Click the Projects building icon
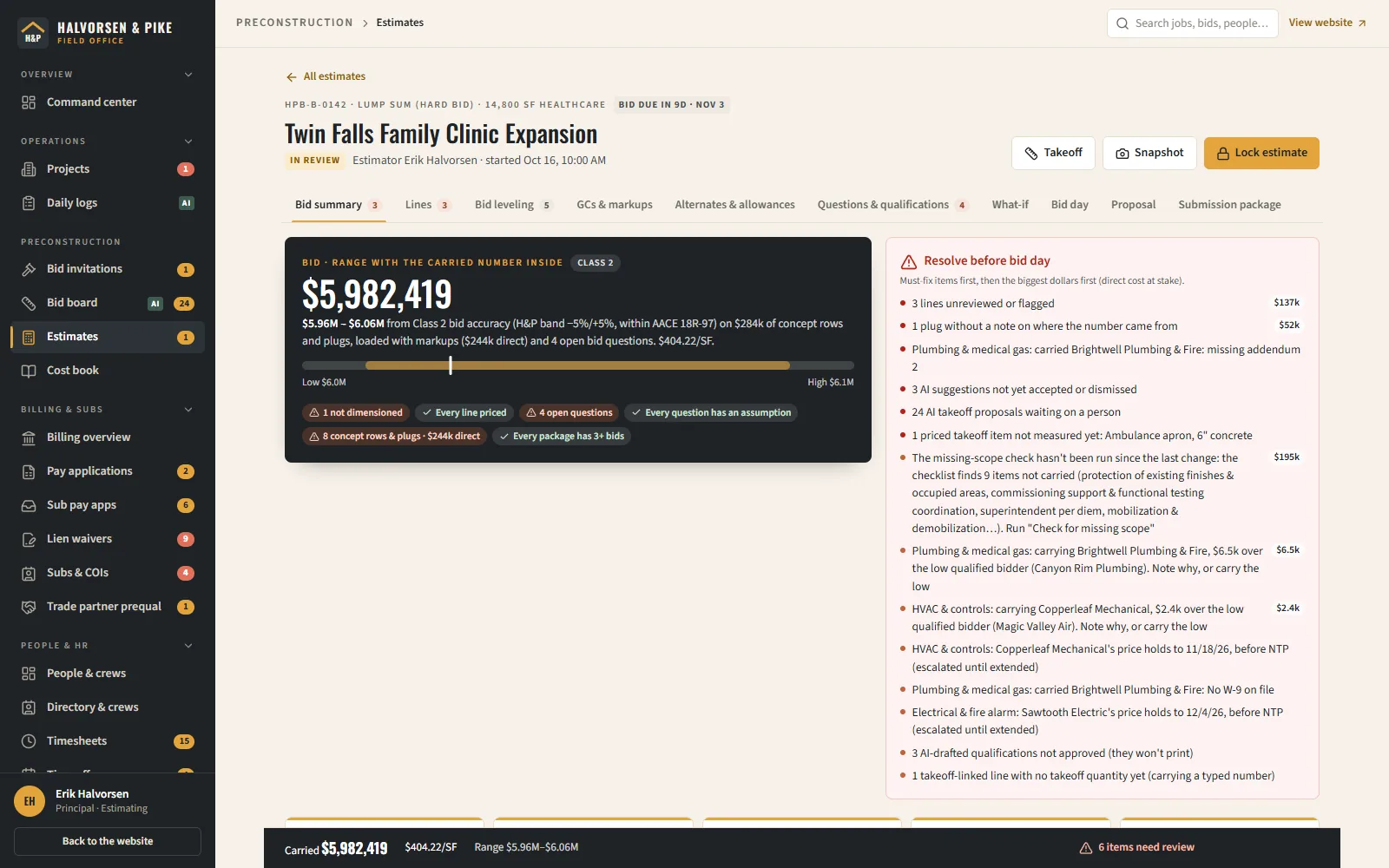 coord(29,169)
